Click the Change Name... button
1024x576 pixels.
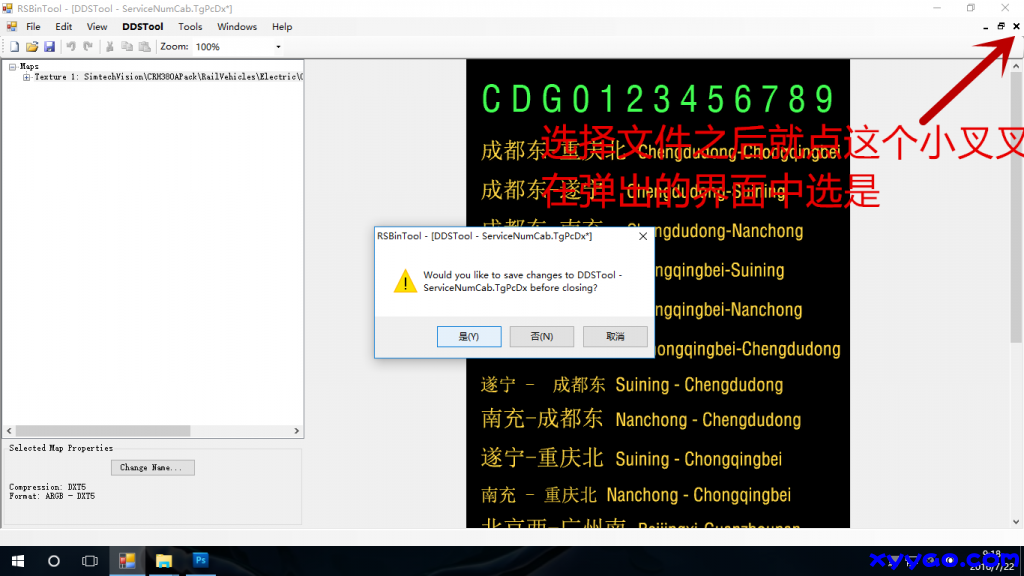click(x=152, y=467)
